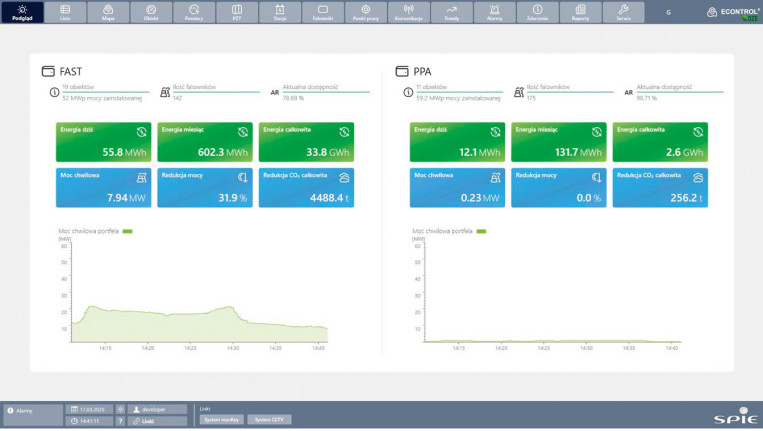
Task: Click the help question mark icon
Action: tap(121, 421)
